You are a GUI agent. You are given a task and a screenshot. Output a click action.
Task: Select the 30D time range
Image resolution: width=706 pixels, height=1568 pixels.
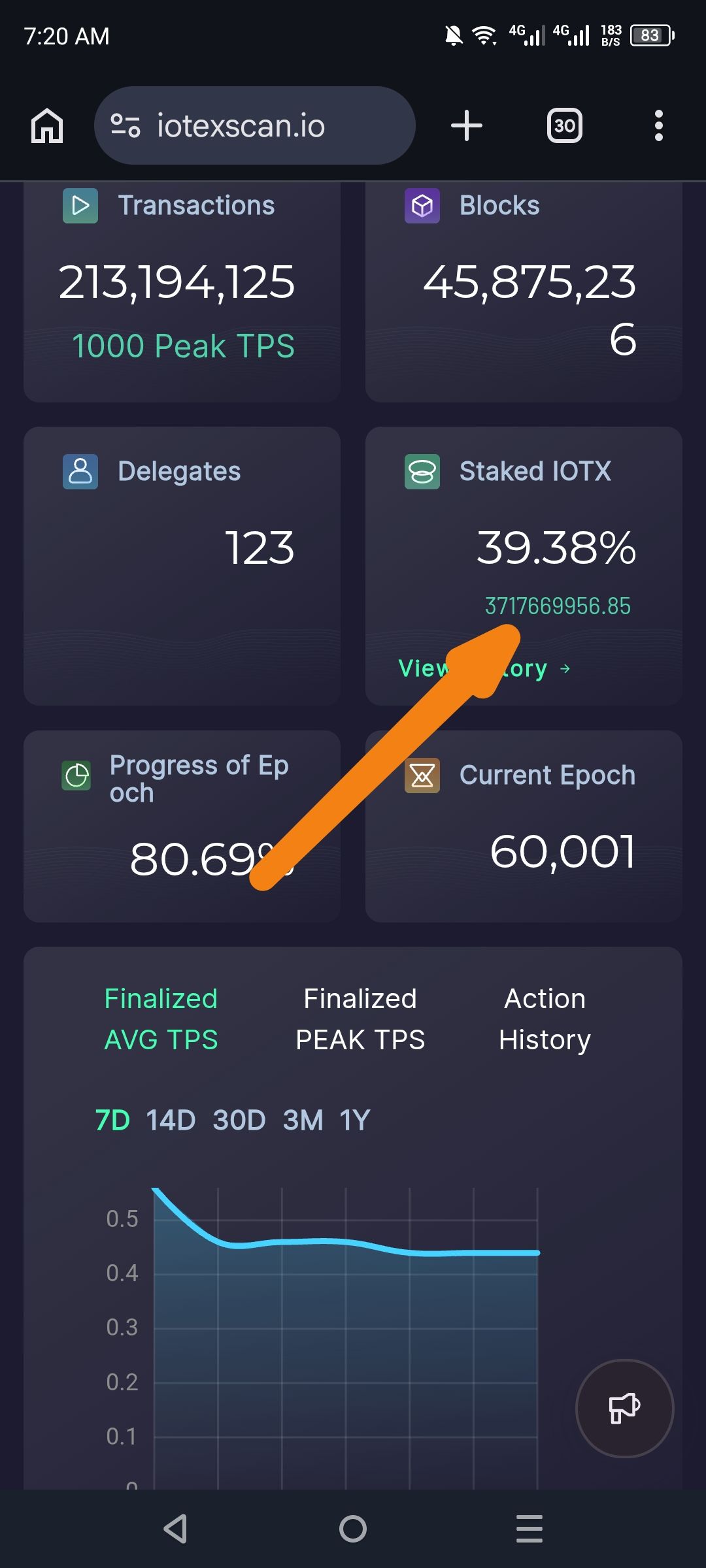point(239,1120)
